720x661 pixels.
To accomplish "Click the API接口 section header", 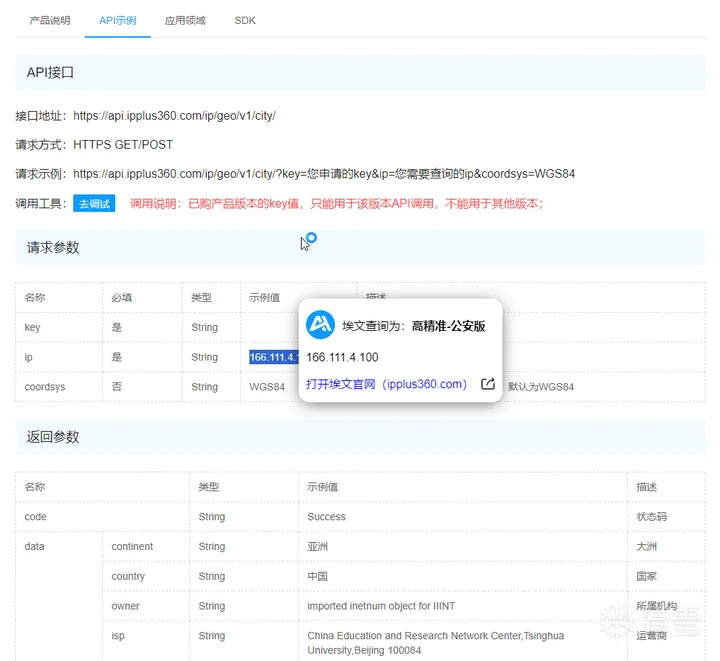I will tap(360, 73).
